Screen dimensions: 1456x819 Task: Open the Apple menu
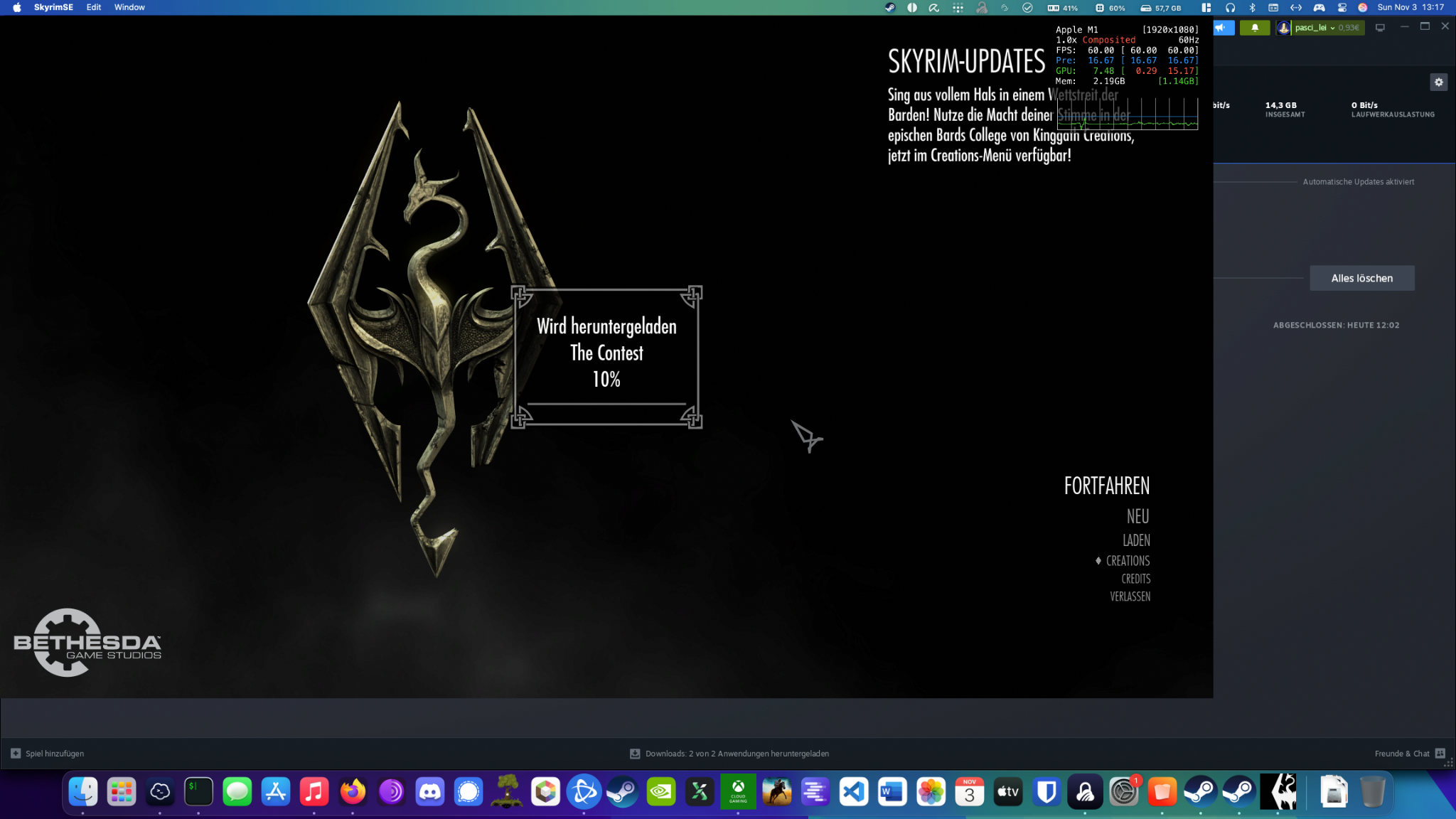(x=17, y=7)
